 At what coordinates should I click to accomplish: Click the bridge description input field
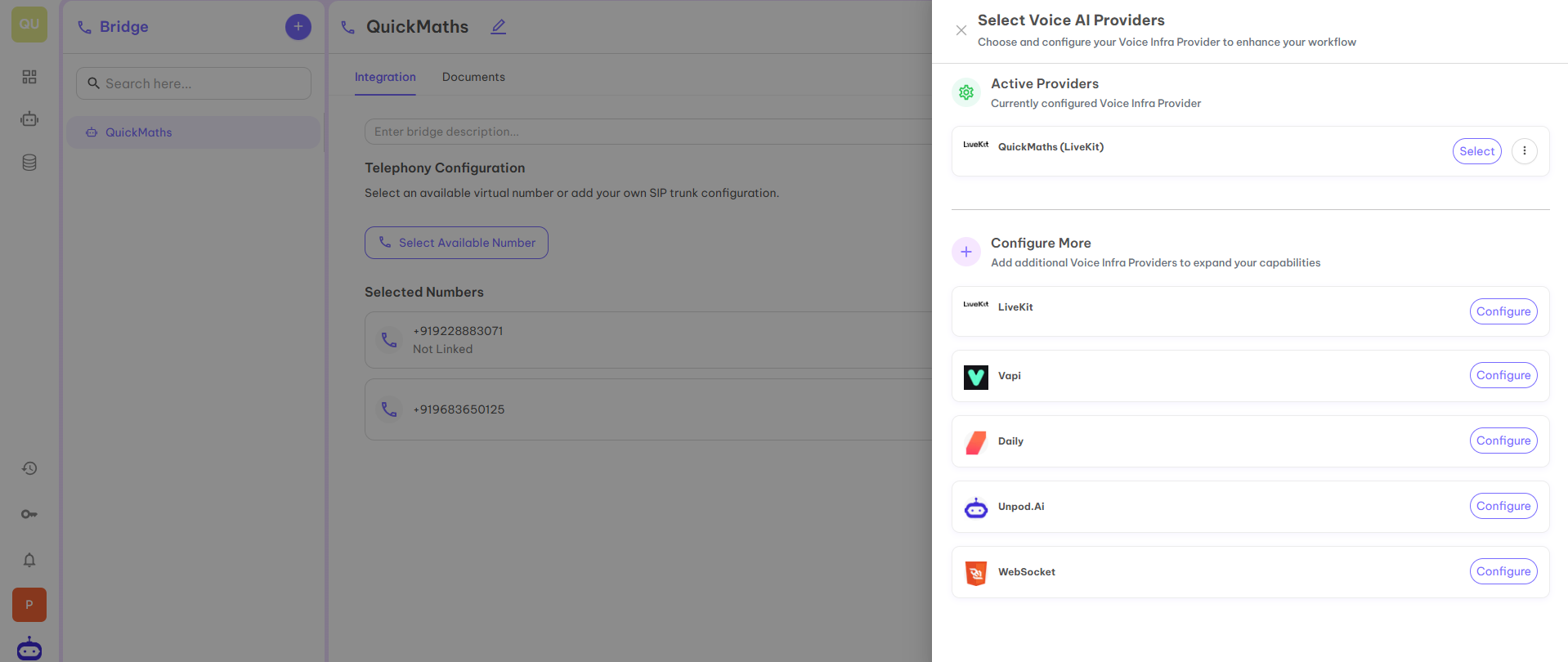(648, 132)
